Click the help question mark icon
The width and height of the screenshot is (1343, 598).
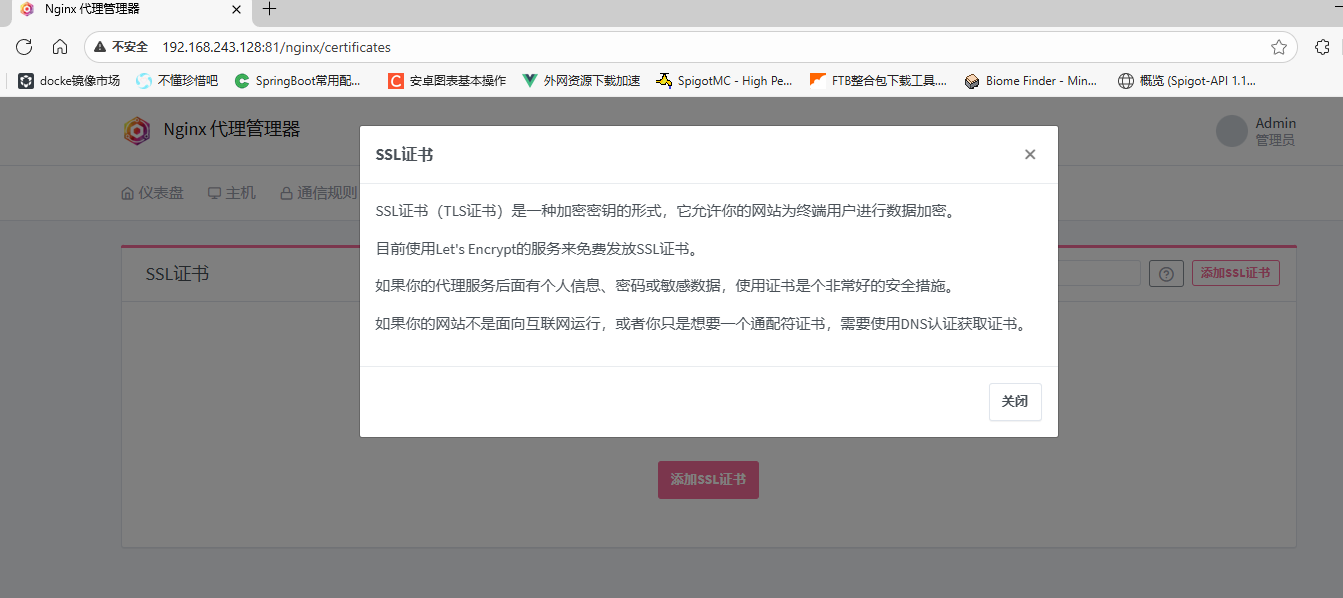point(1166,274)
